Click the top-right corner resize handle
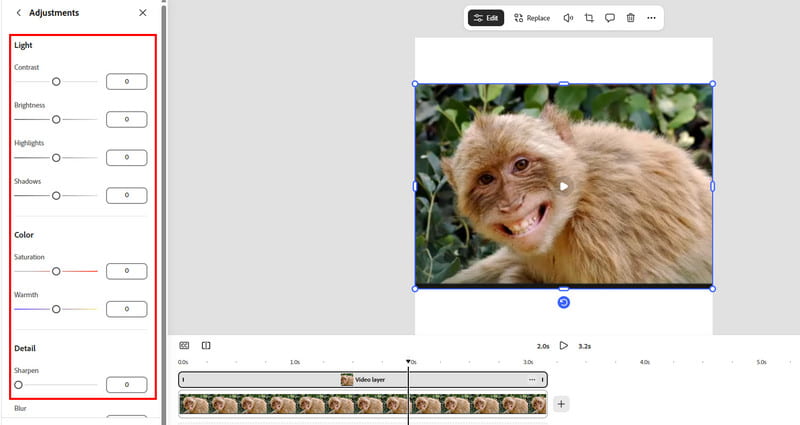Viewport: 800px width, 425px height. [x=713, y=84]
